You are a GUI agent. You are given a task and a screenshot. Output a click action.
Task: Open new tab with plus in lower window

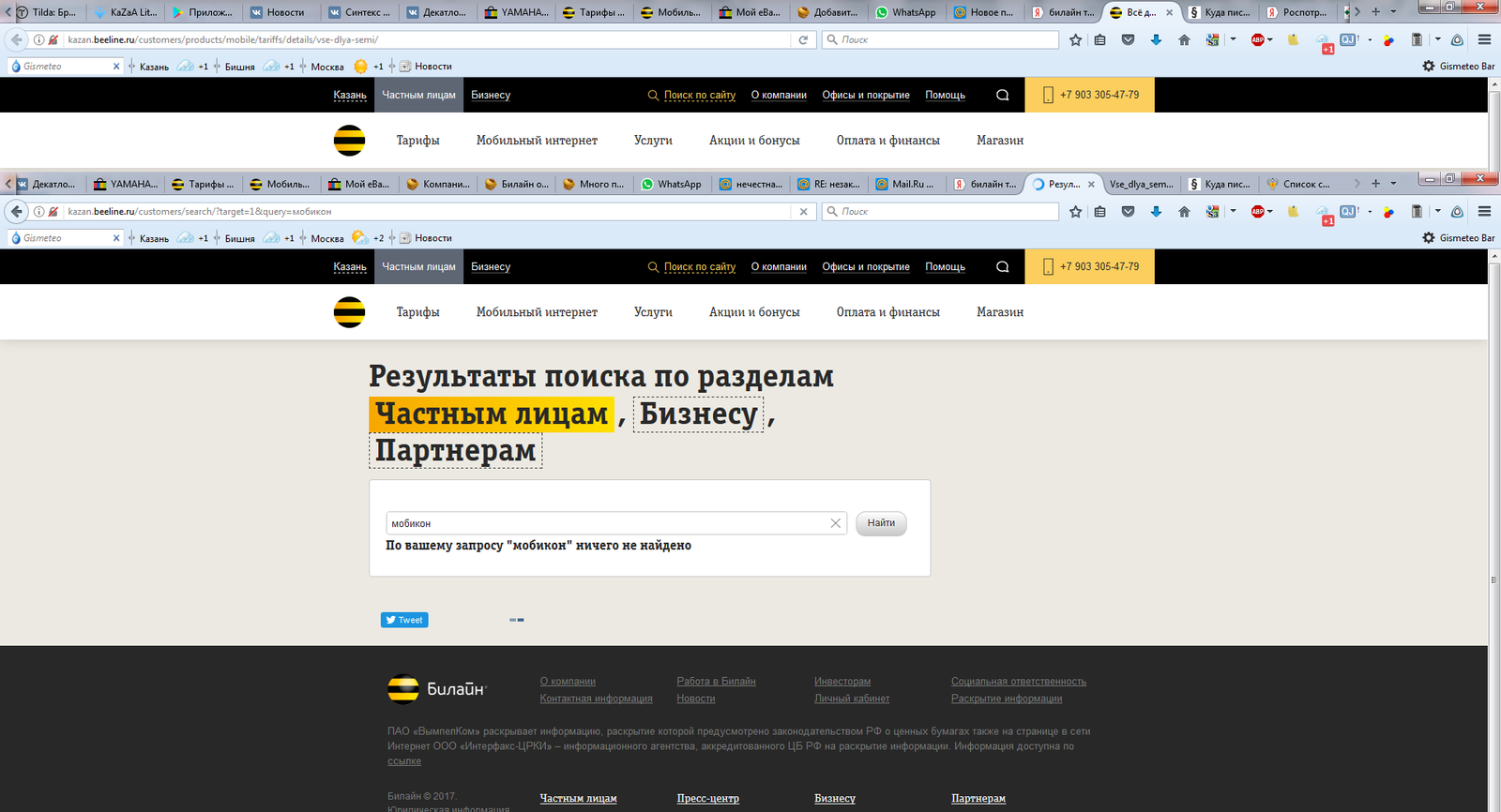click(x=1375, y=184)
